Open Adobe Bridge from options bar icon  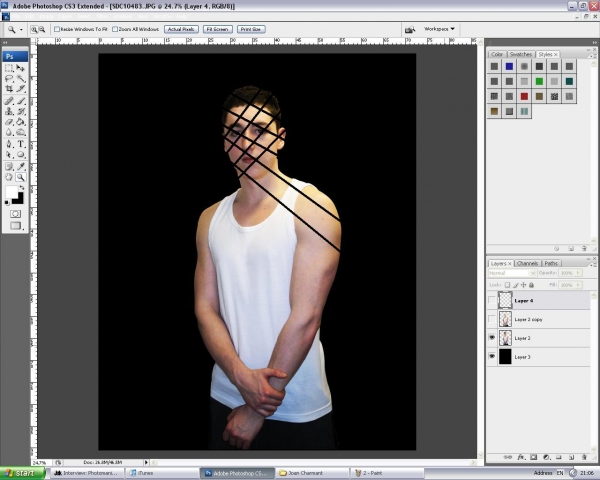pos(410,29)
